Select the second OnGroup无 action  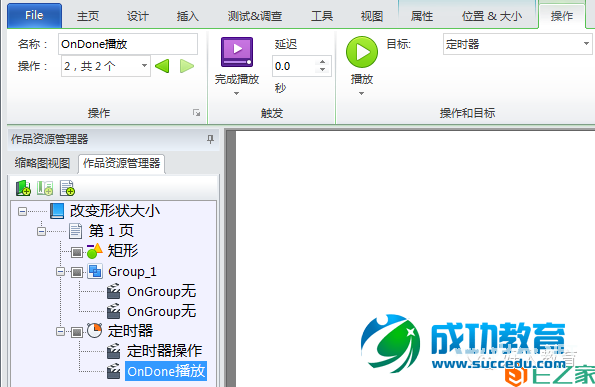pyautogui.click(x=162, y=311)
